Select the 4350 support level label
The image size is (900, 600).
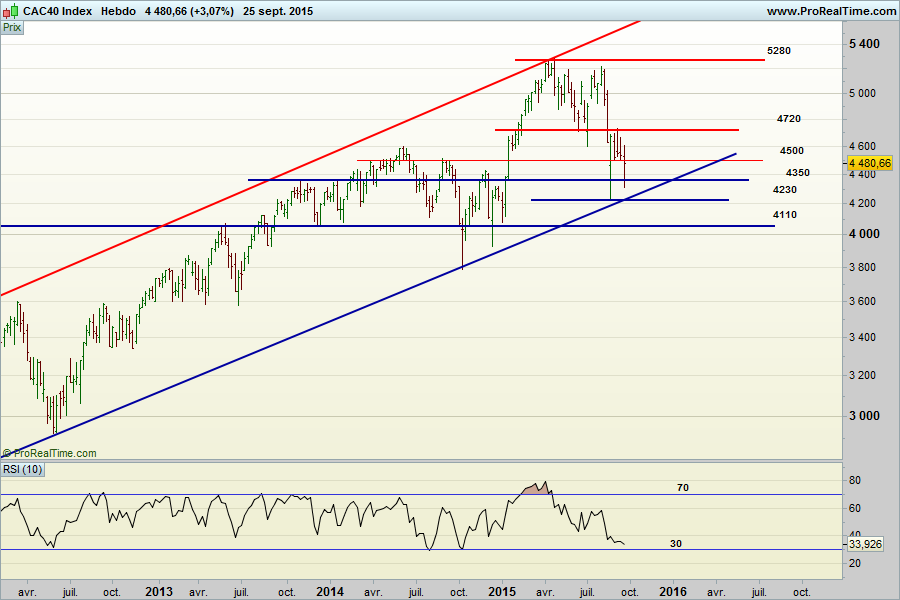[x=797, y=173]
